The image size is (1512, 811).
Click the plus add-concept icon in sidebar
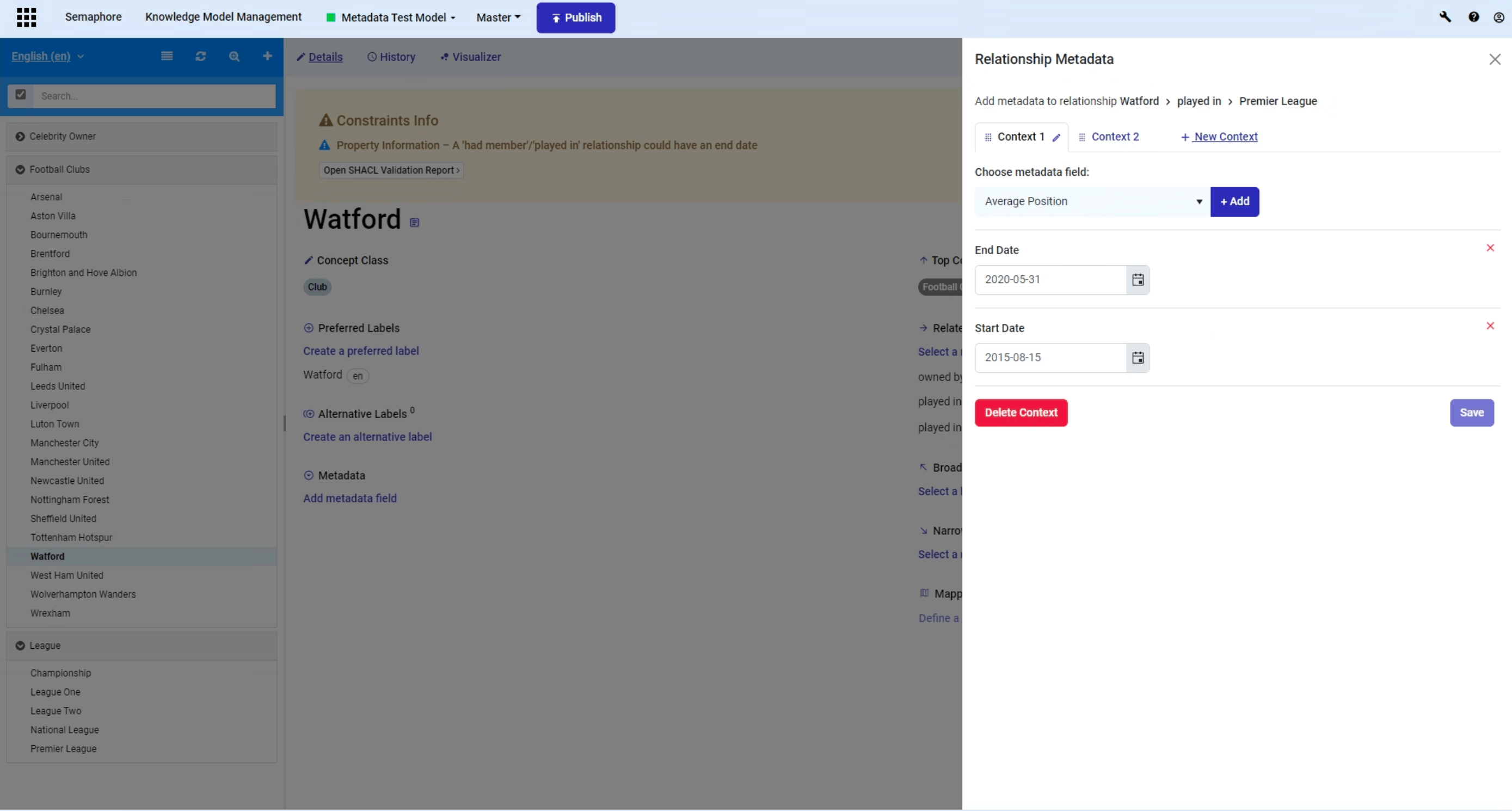click(x=267, y=57)
